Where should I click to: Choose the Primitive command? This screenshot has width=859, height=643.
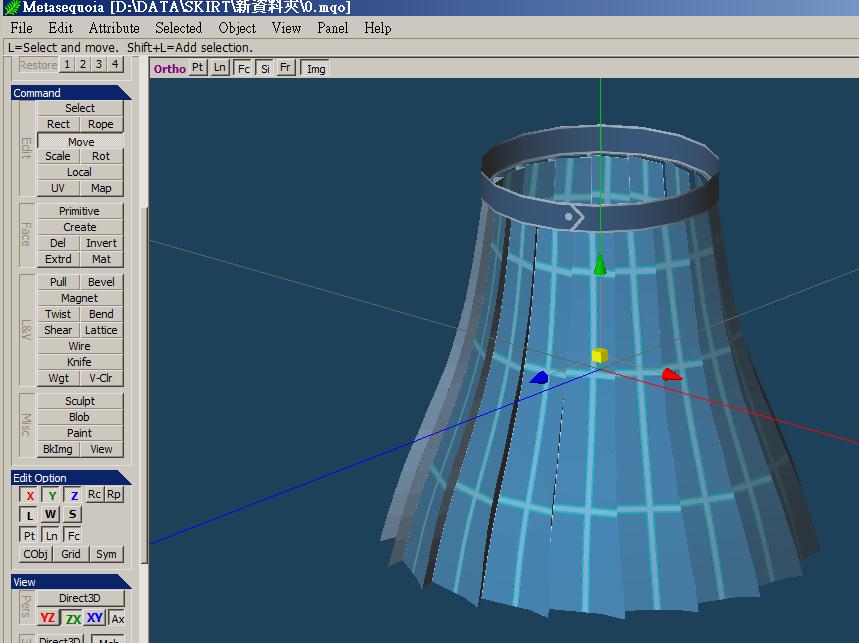coord(79,211)
